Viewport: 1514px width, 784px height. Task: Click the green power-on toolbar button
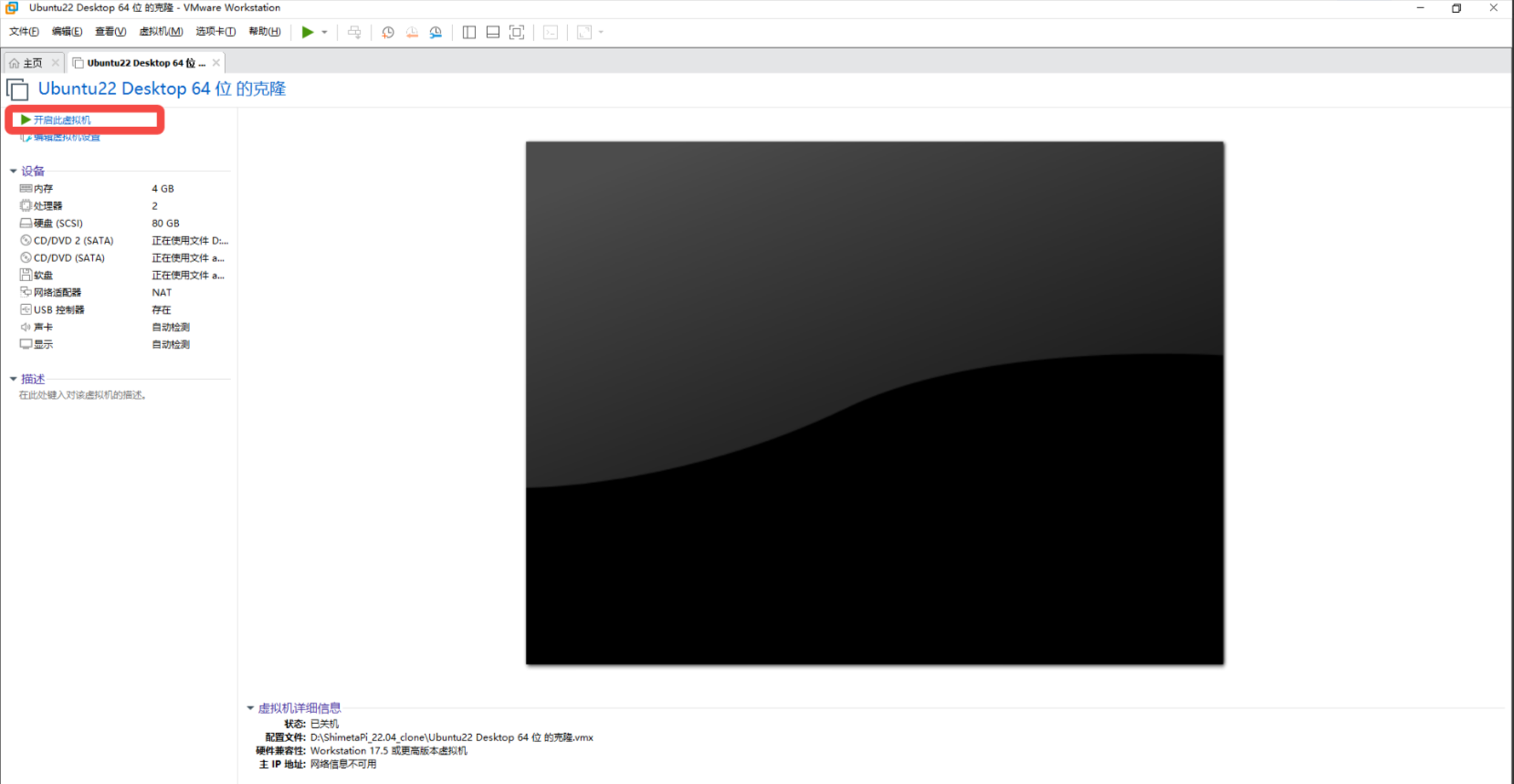pos(308,32)
